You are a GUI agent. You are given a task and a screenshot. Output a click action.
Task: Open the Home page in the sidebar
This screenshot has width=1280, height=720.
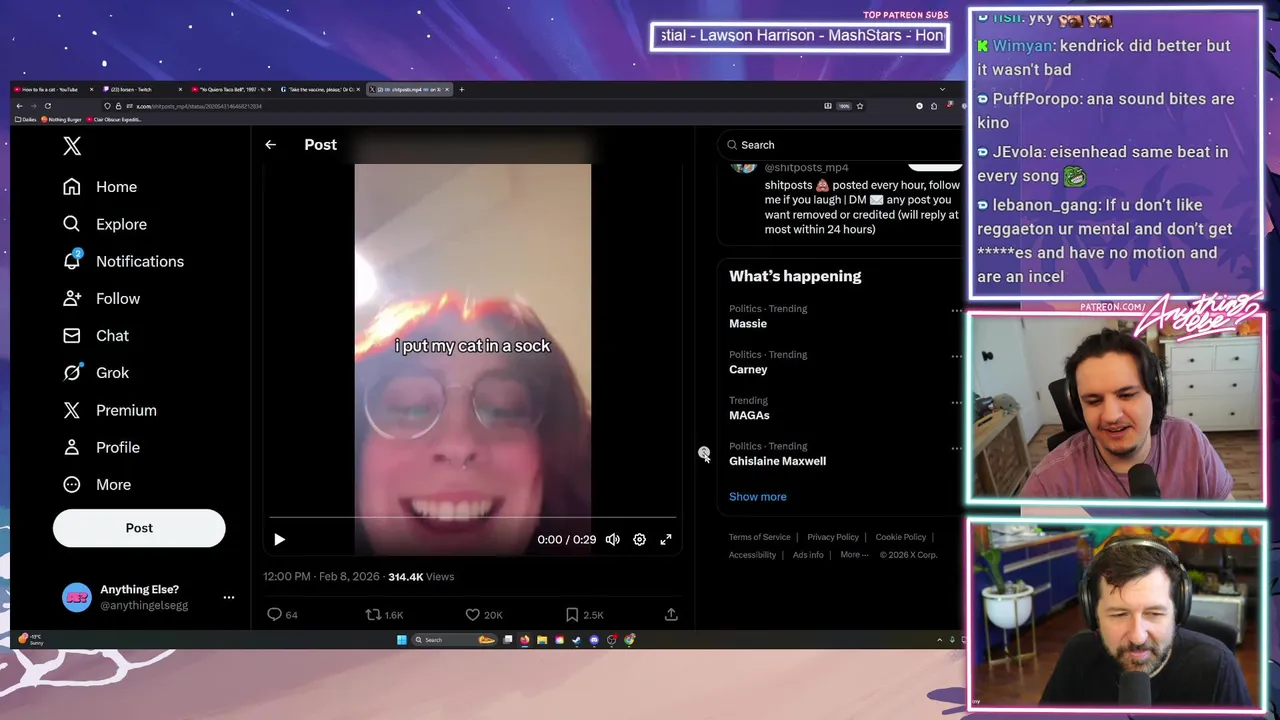100,187
